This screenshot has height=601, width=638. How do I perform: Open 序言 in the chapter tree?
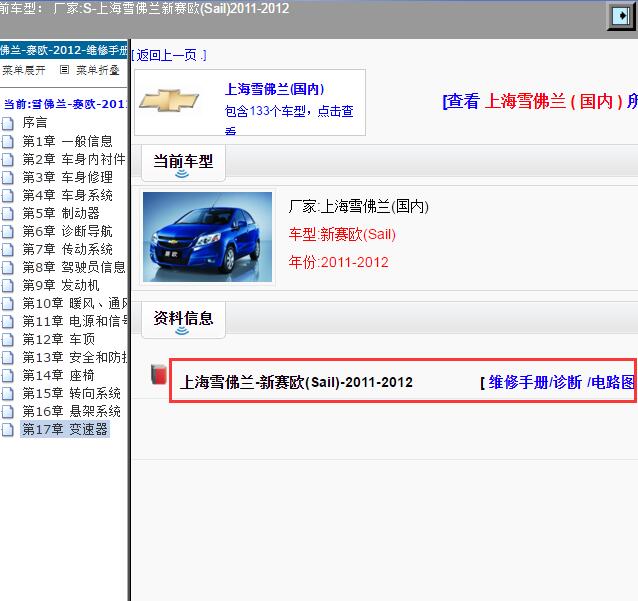point(35,123)
